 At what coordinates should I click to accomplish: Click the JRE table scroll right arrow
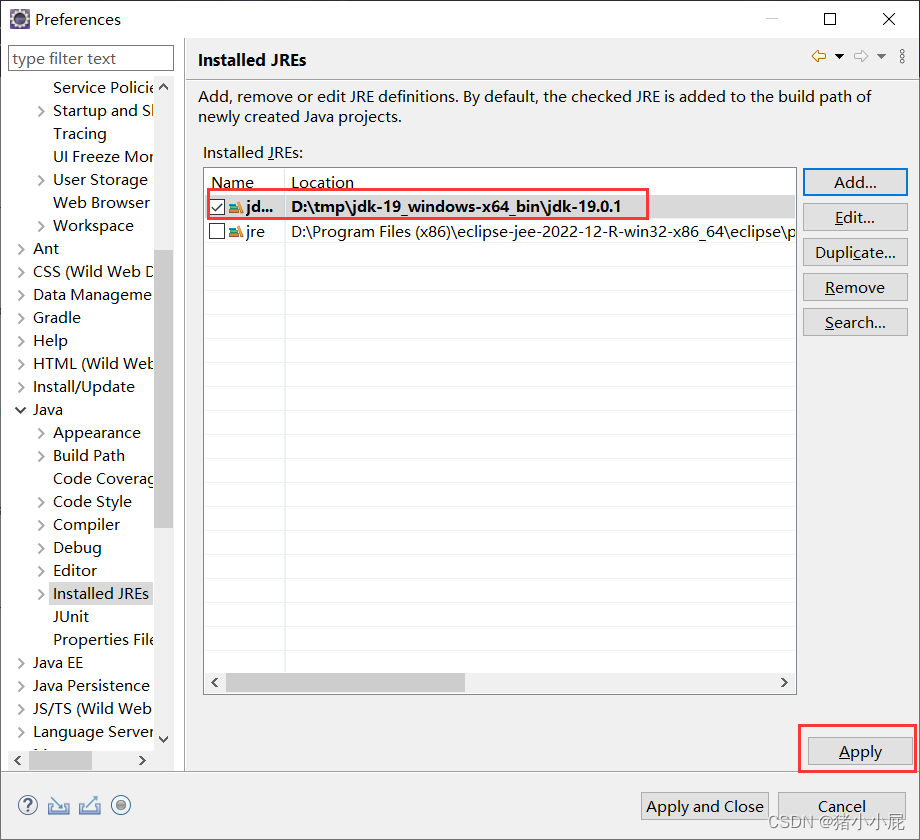click(784, 682)
